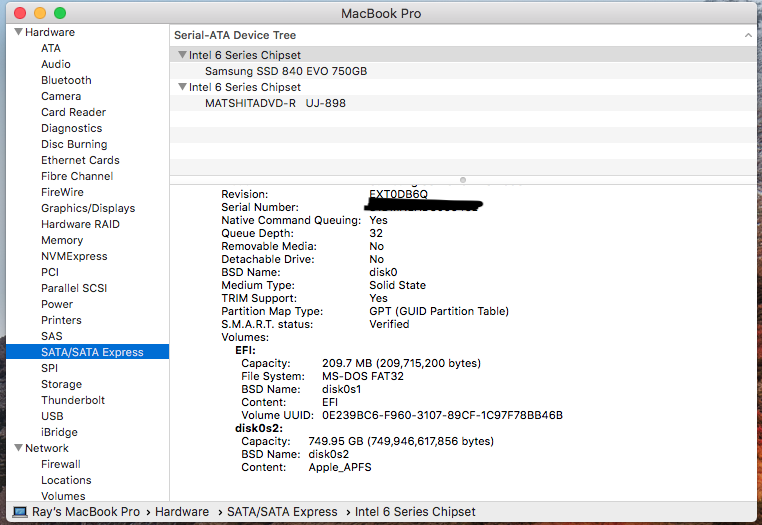Click the sort chevron in Serial-ATA Device Tree header
The image size is (762, 525).
[x=748, y=35]
